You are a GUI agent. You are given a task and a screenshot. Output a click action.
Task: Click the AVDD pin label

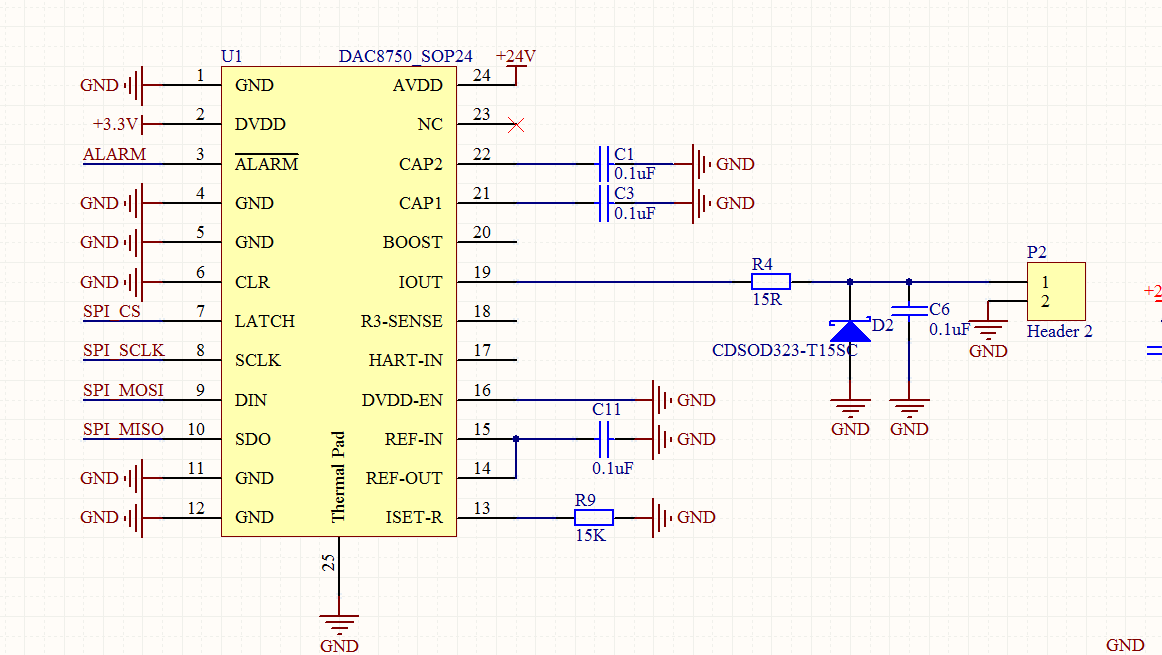click(x=417, y=85)
